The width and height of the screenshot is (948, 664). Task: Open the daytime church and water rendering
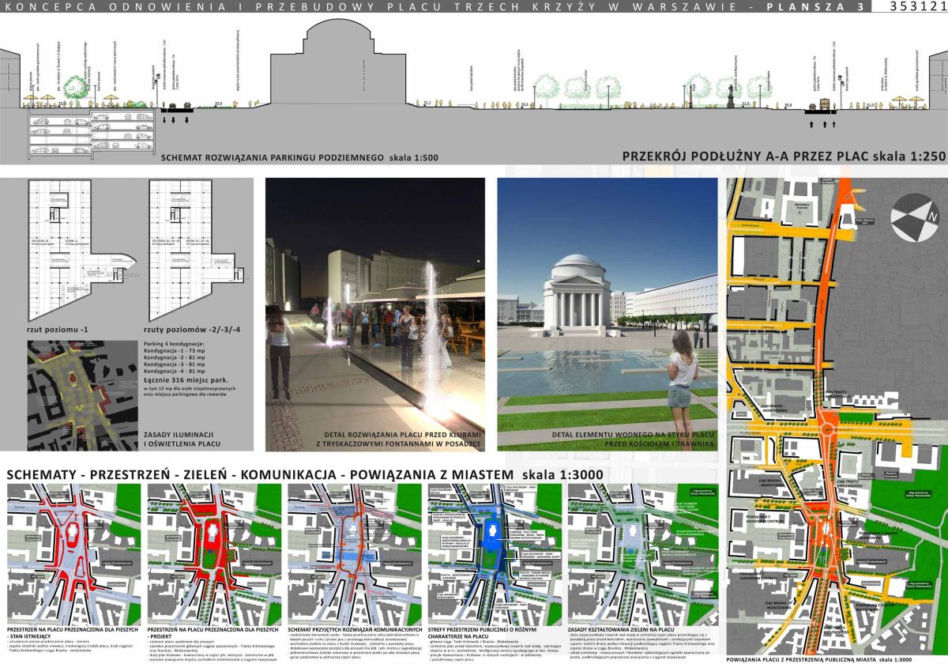pos(608,314)
